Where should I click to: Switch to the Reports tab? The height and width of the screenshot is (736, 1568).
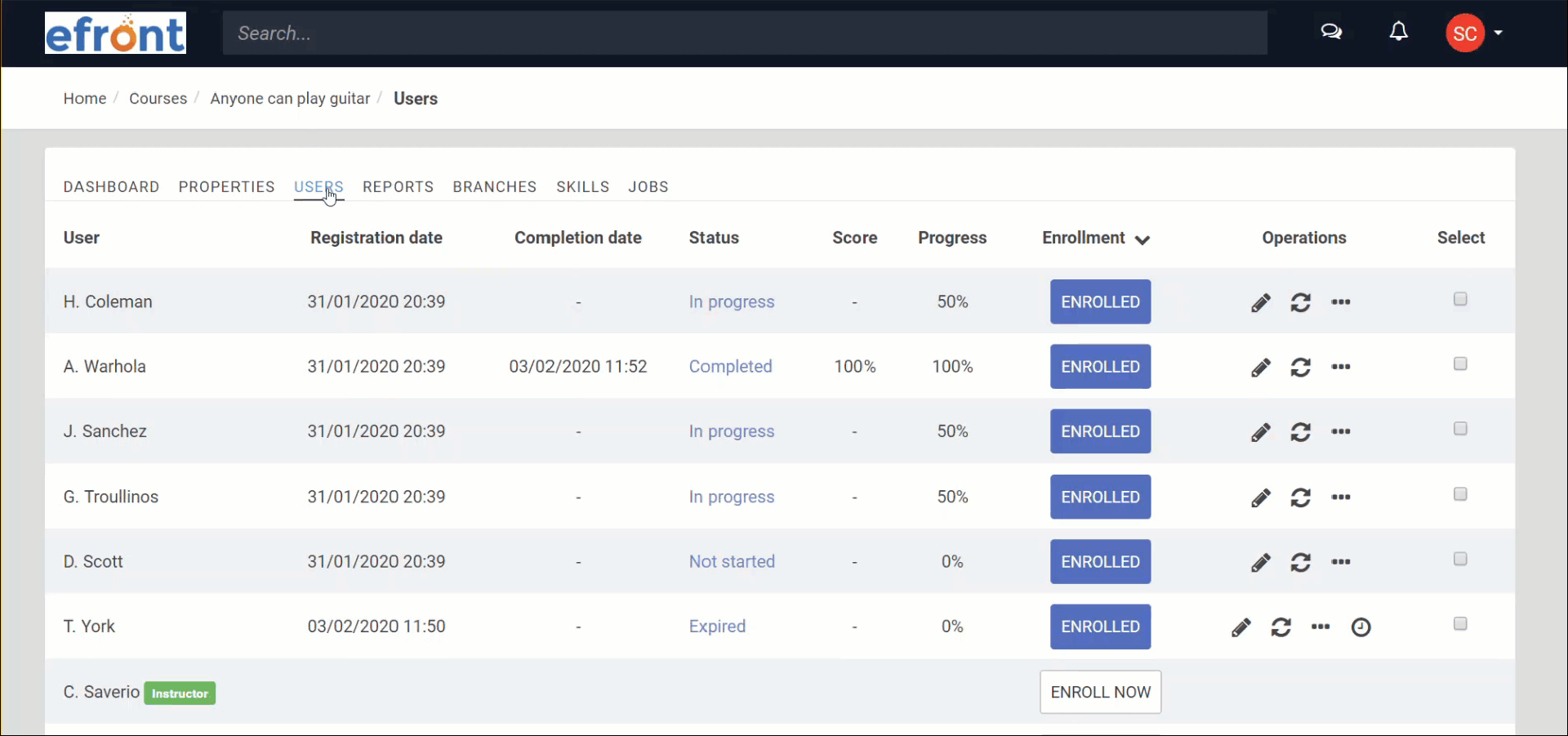click(398, 187)
